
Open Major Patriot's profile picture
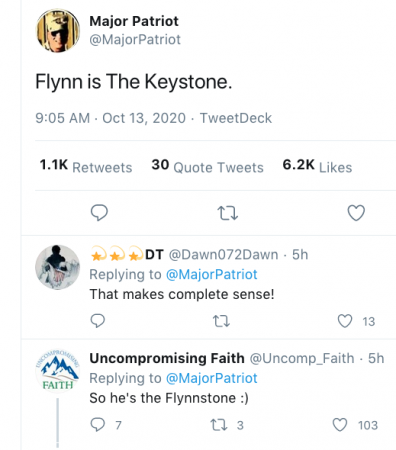(x=58, y=31)
